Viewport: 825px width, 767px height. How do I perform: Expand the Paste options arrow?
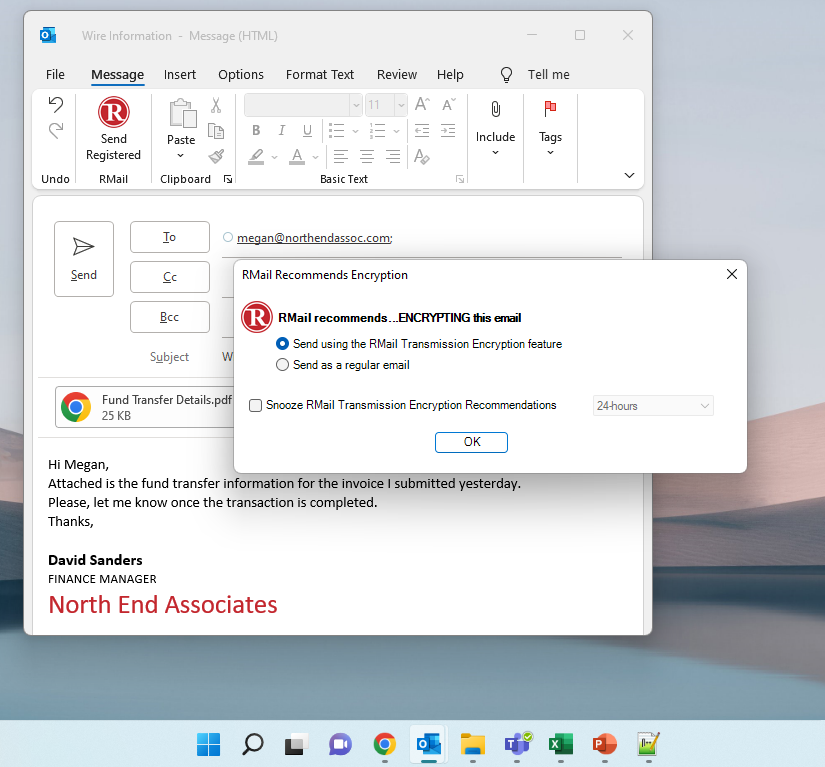[181, 156]
